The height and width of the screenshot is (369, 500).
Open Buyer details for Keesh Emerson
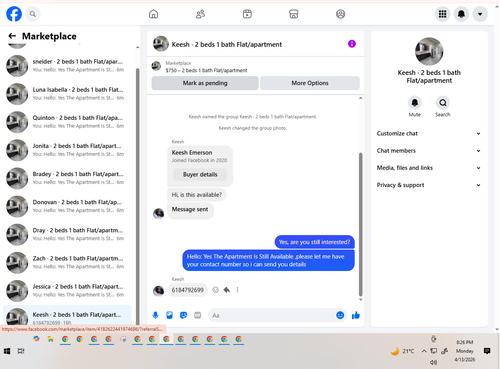click(200, 174)
